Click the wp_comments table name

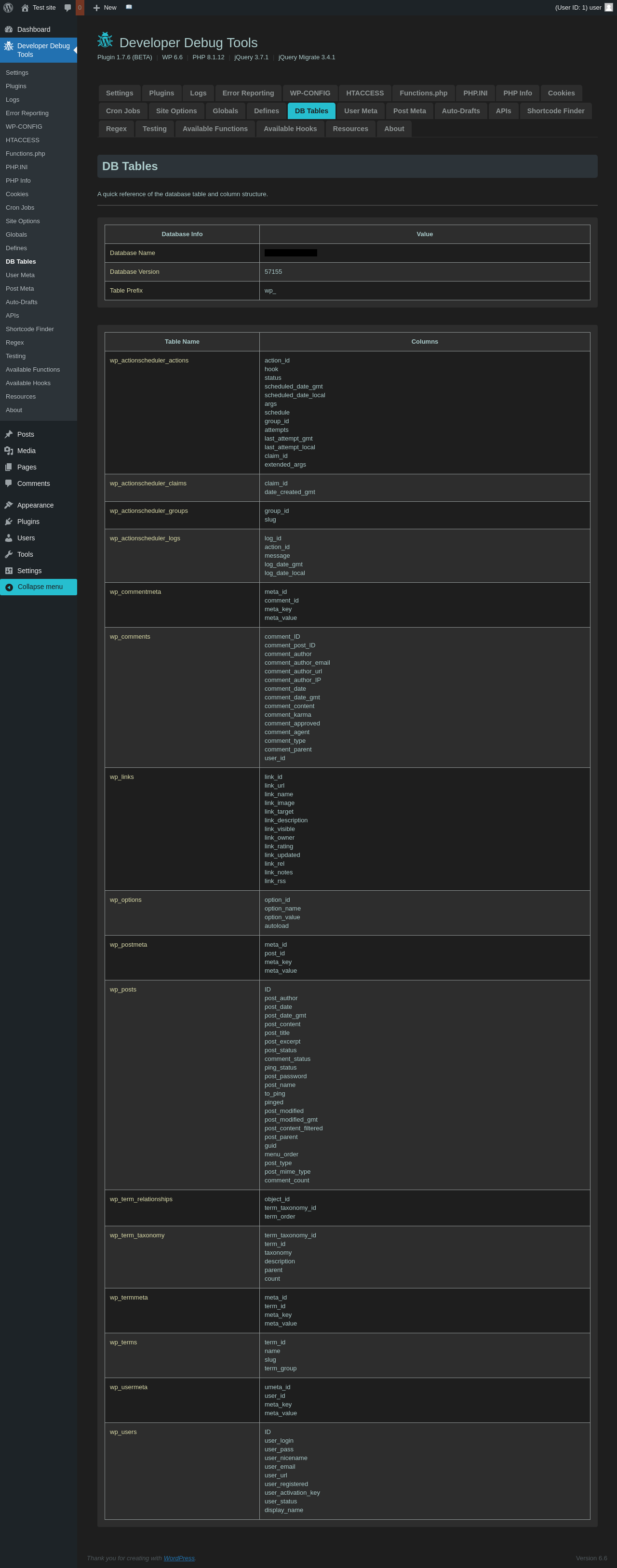(x=130, y=637)
